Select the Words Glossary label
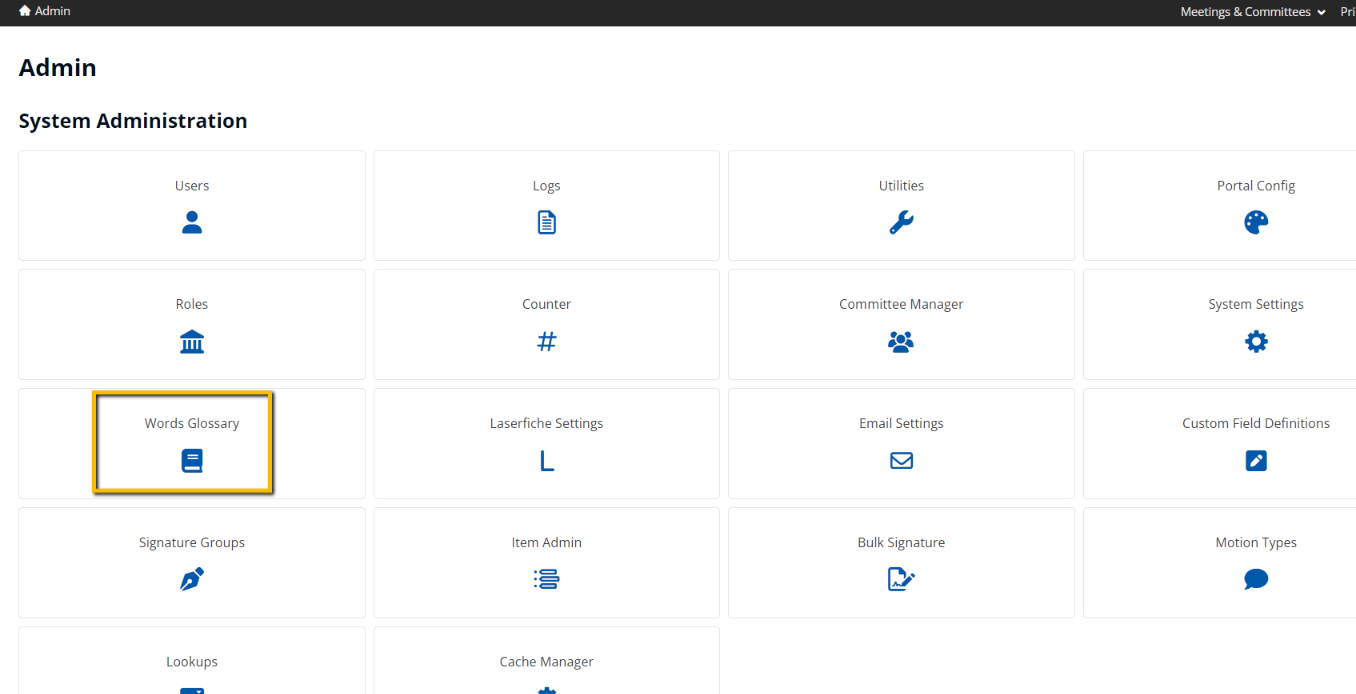 pyautogui.click(x=192, y=423)
